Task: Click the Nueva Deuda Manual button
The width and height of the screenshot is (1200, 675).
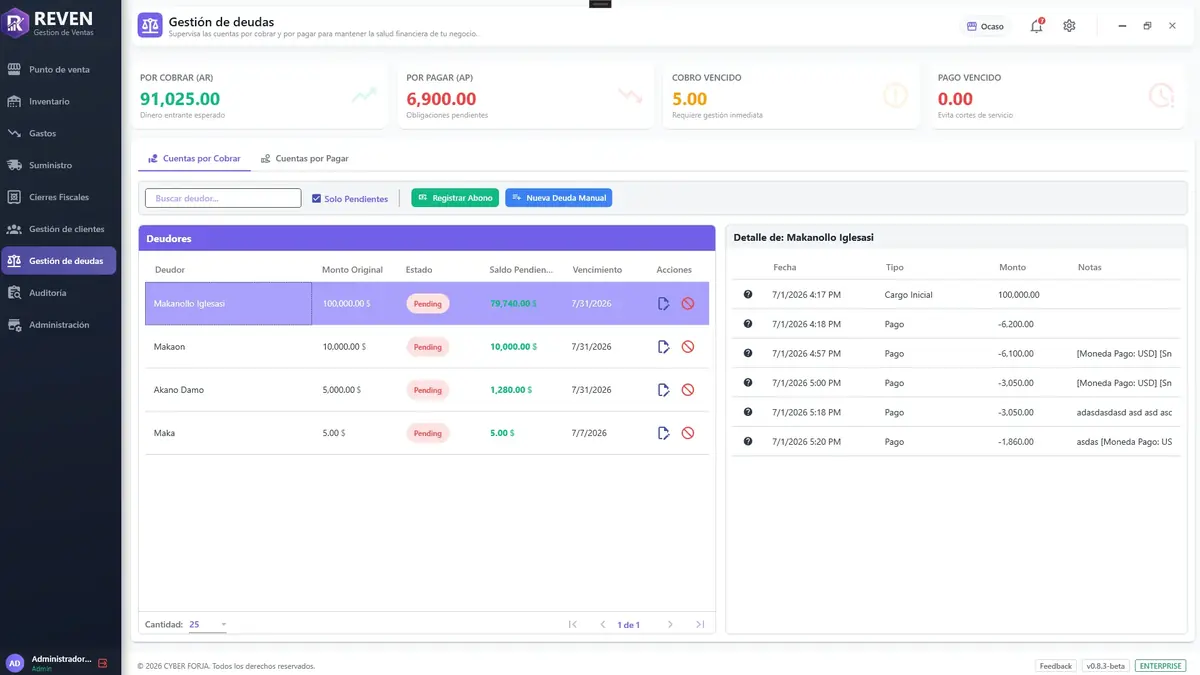Action: coord(558,198)
